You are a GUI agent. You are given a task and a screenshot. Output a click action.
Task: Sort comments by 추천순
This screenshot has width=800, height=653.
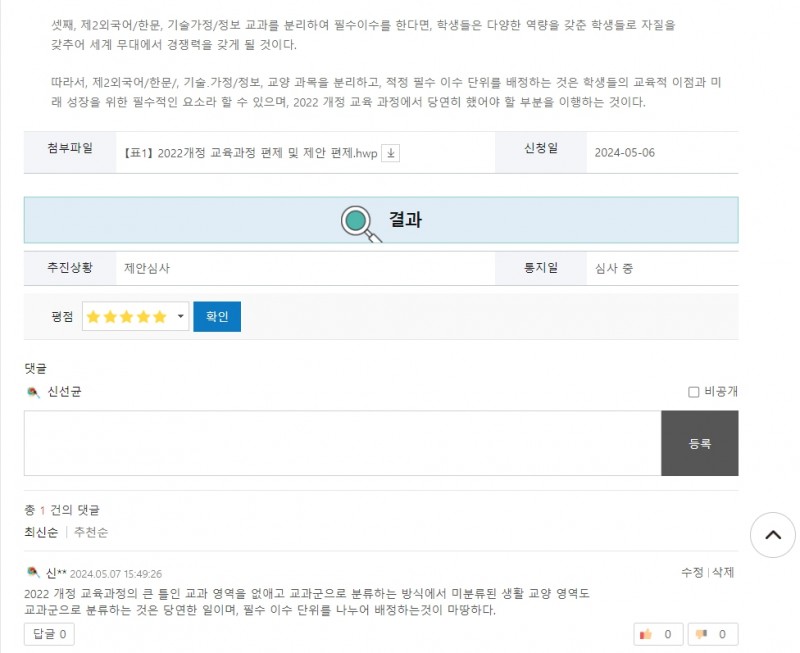91,532
